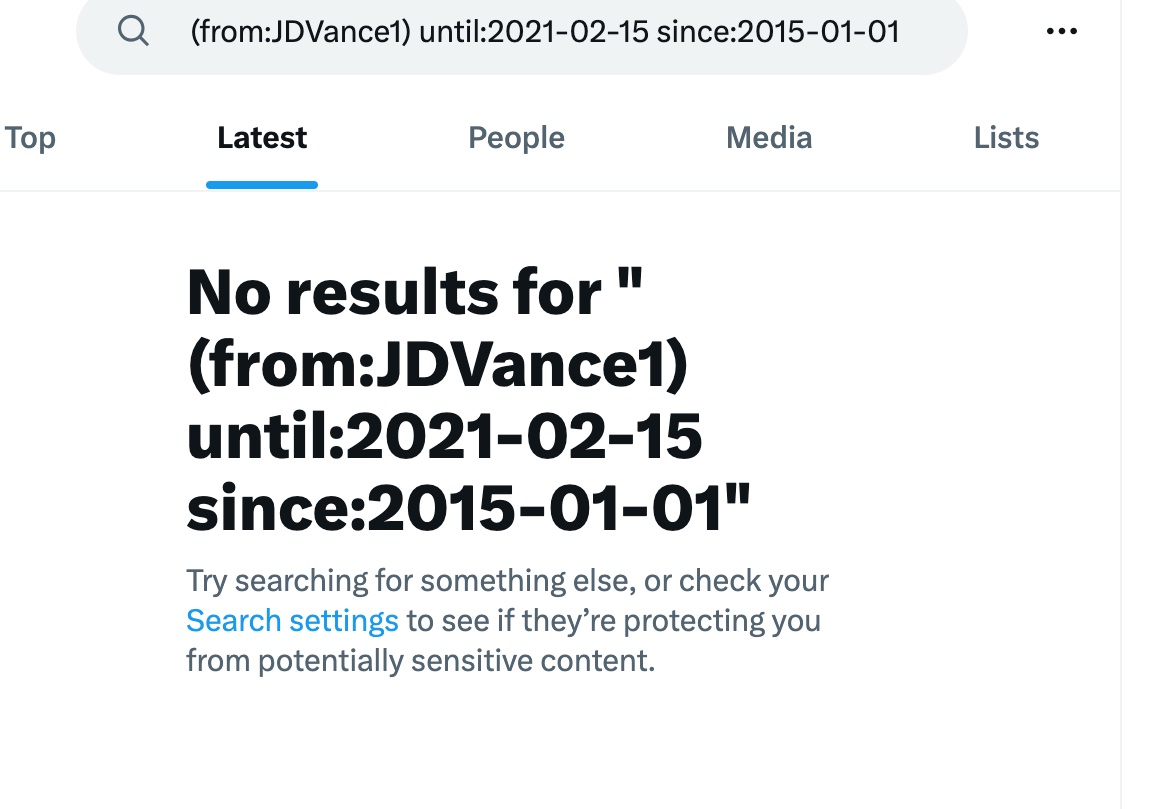This screenshot has height=809, width=1161.
Task: Open the three-dot more options menu
Action: click(1062, 32)
